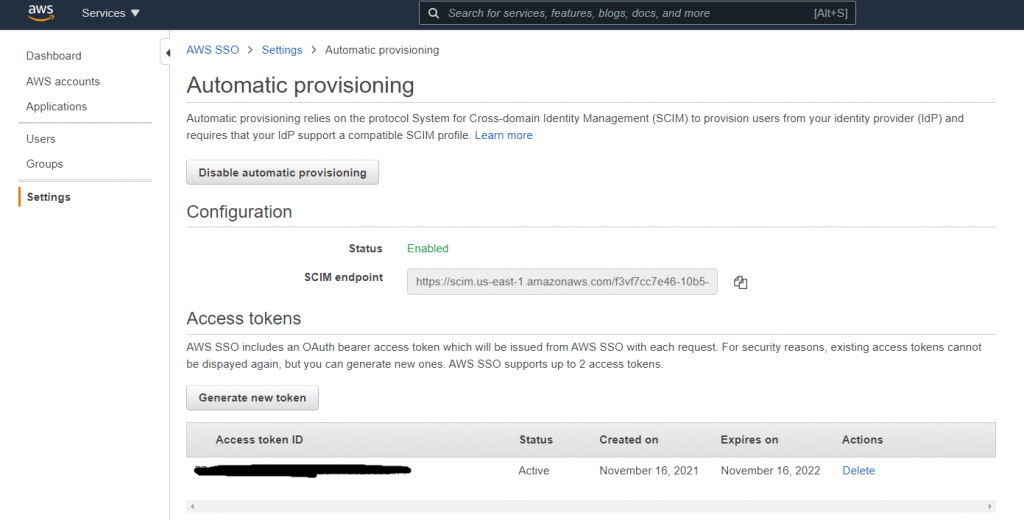1024x520 pixels.
Task: Click the horizontal scrollbar right arrow
Action: tap(990, 506)
